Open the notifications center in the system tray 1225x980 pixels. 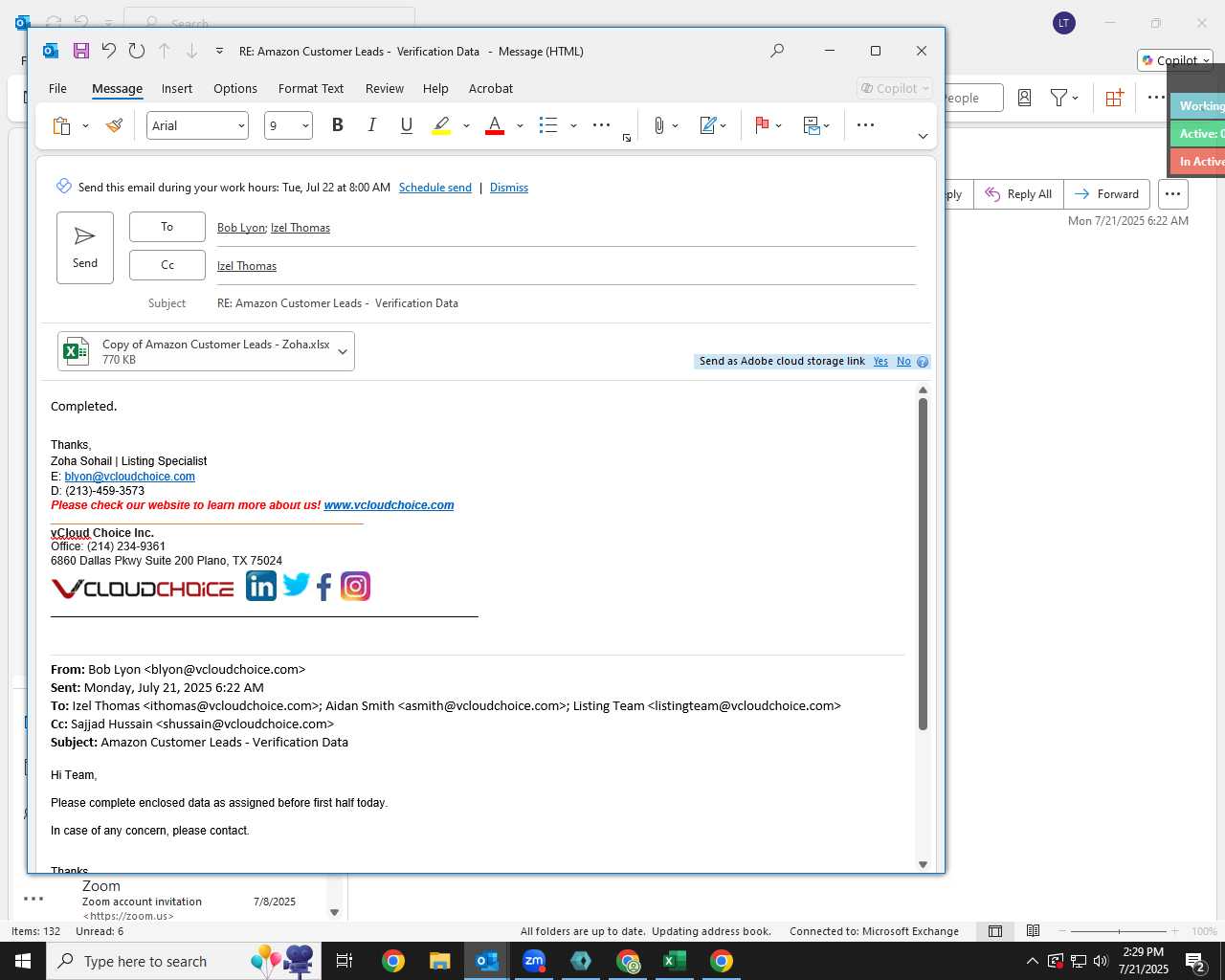[1195, 962]
